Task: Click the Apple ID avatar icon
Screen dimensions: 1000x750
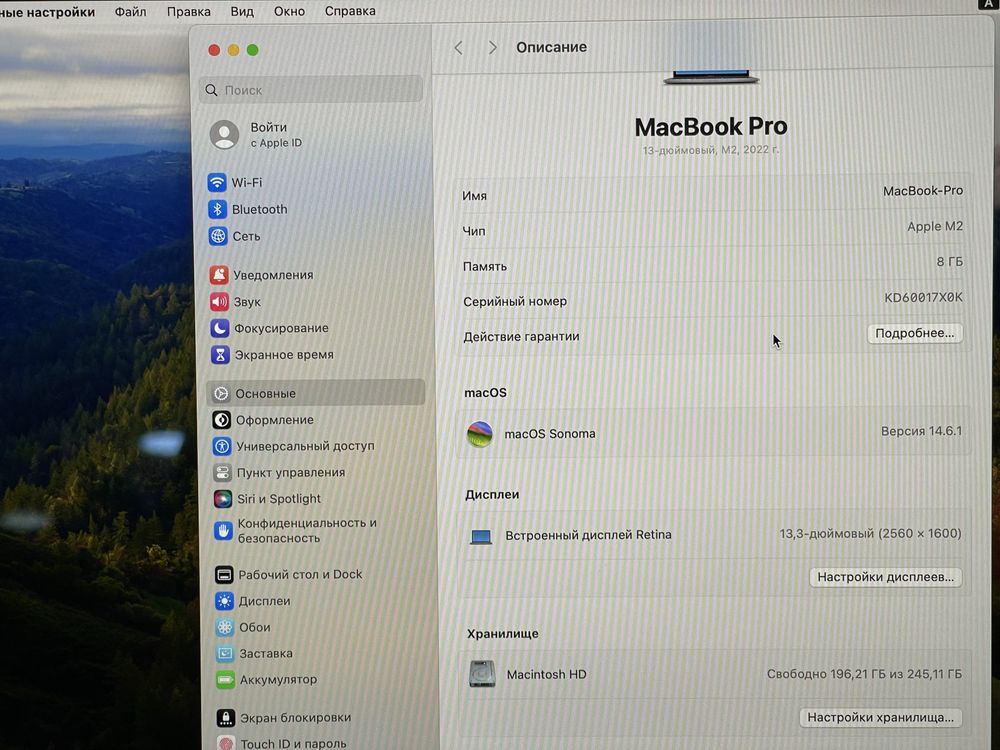Action: [x=224, y=135]
